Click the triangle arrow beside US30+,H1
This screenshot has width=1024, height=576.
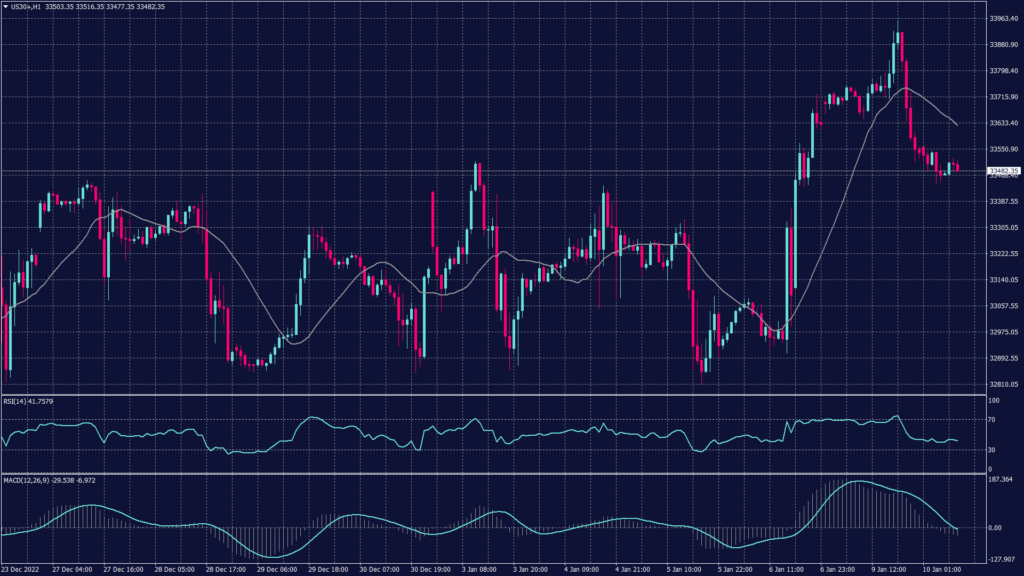point(6,8)
